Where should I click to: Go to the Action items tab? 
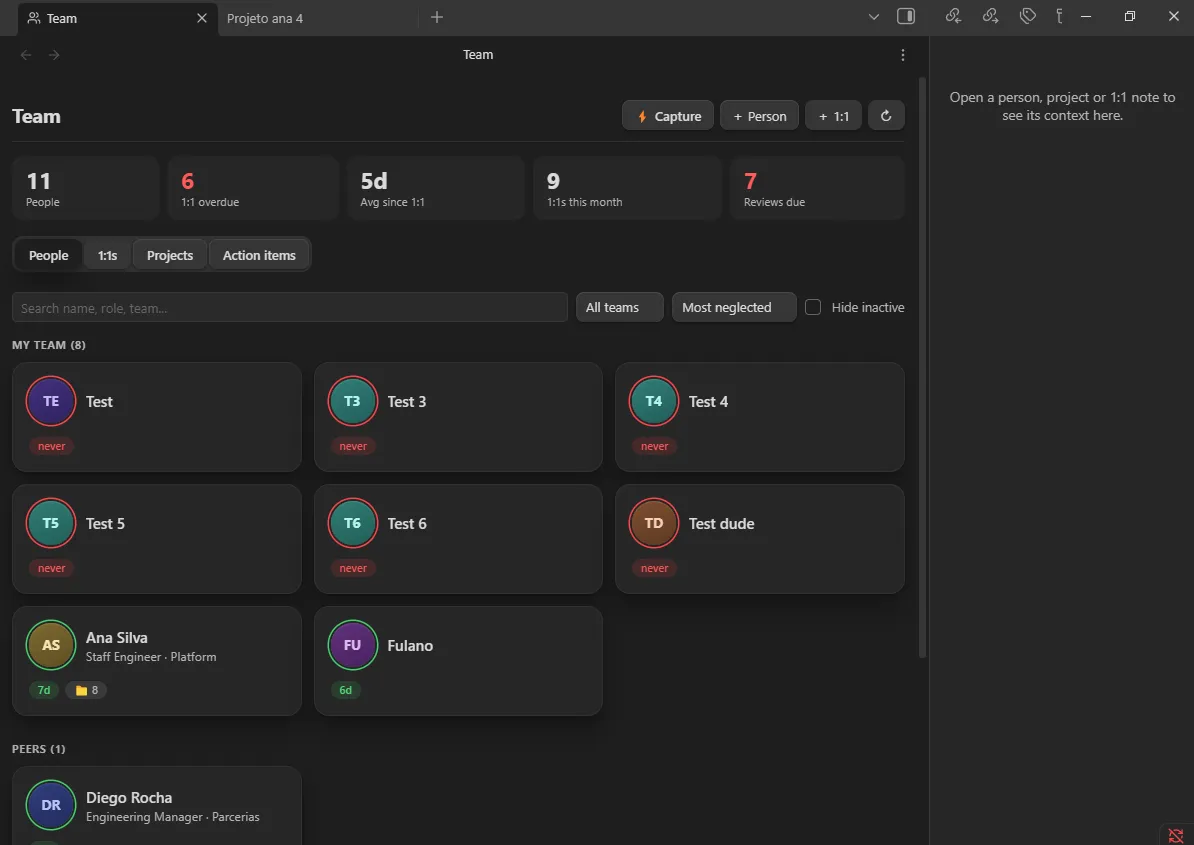259,255
